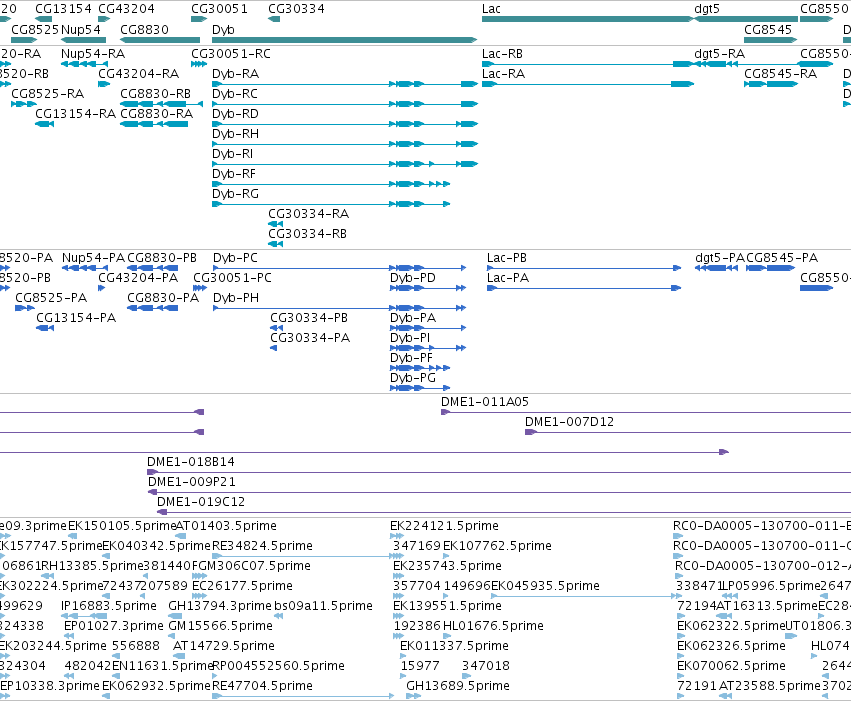This screenshot has height=701, width=851.
Task: Click the Dyb-RF transcript label
Action: (x=234, y=174)
